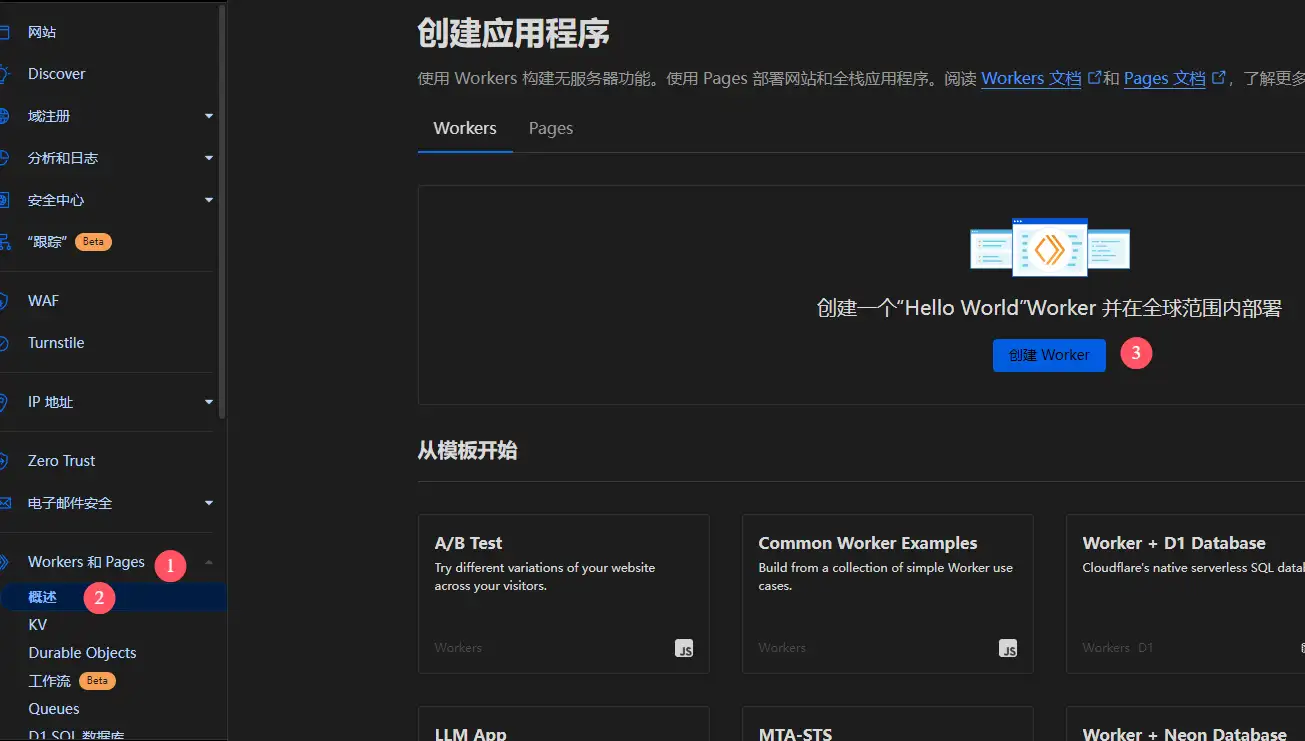Image resolution: width=1305 pixels, height=741 pixels.
Task: Click the Beta badge next to 工作流
Action: tap(97, 681)
